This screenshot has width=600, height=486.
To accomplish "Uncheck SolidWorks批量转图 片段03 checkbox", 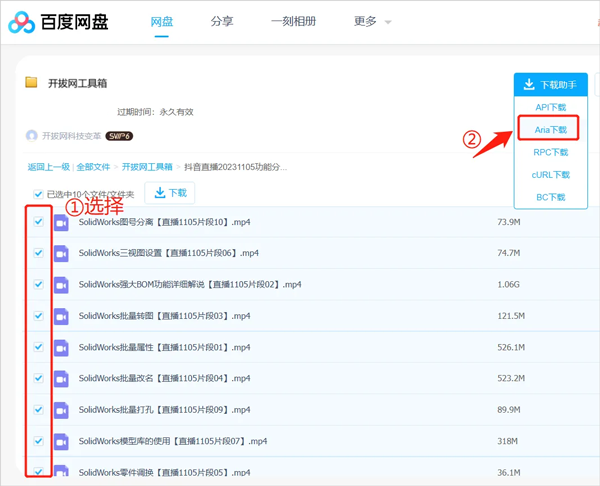I will click(39, 316).
